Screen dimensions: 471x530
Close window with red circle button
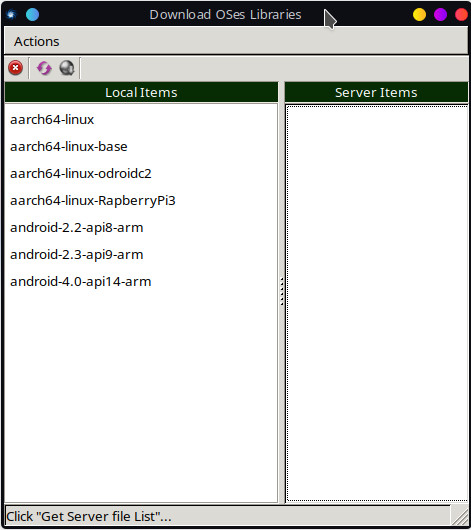pyautogui.click(x=461, y=15)
